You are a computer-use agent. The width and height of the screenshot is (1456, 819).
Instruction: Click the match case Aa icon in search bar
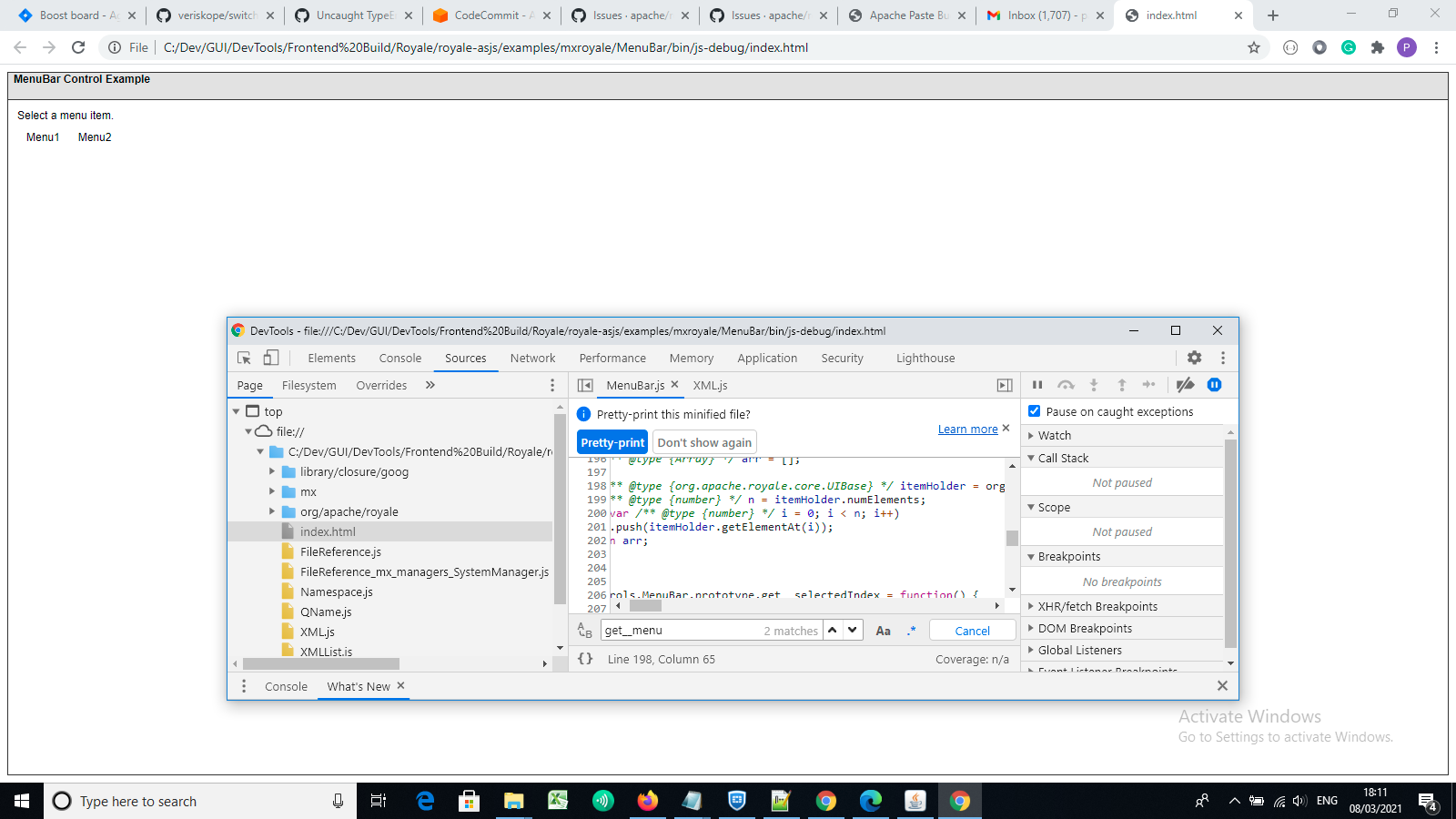[x=884, y=630]
